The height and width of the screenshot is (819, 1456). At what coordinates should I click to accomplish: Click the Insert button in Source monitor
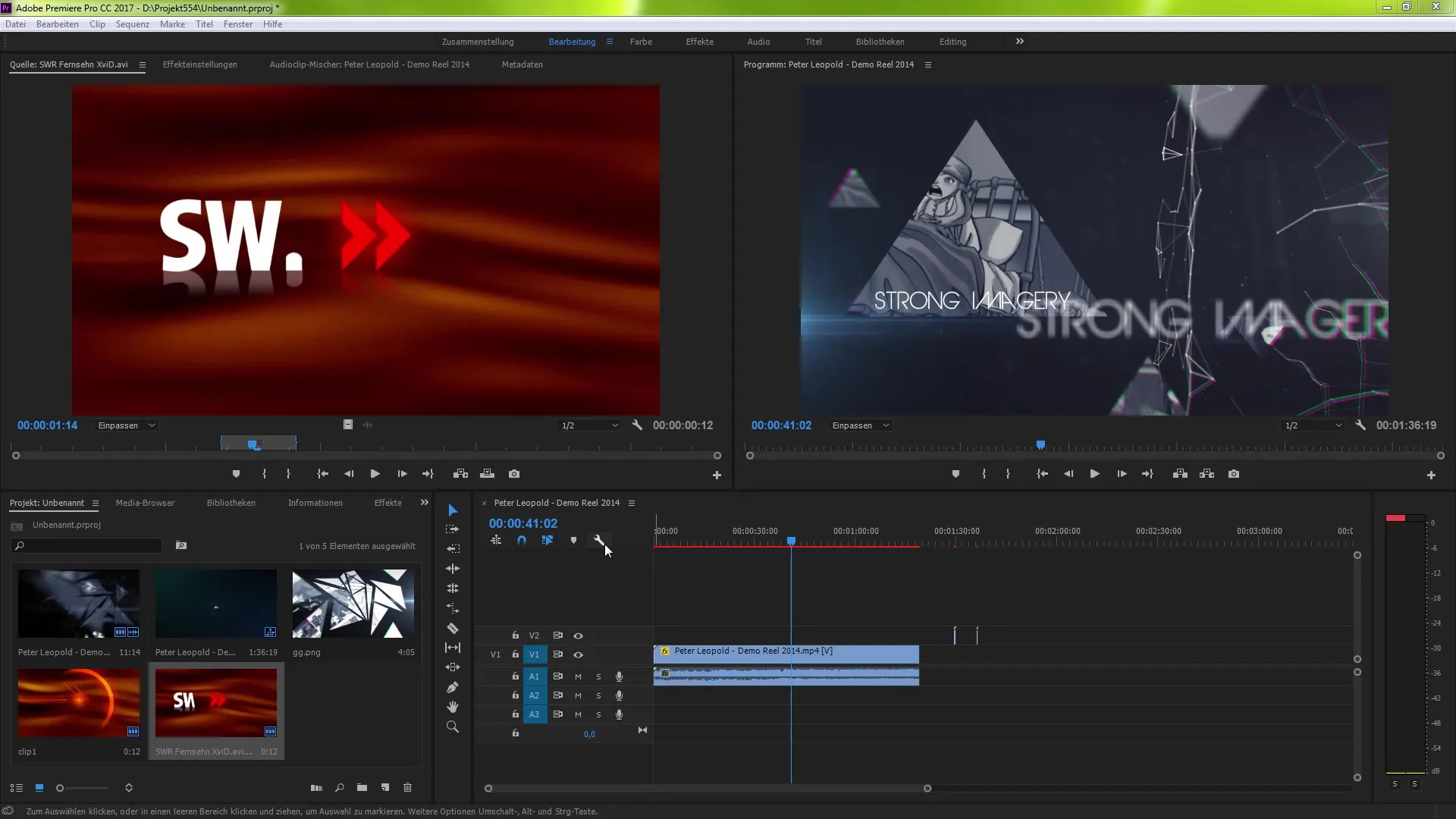pos(460,474)
